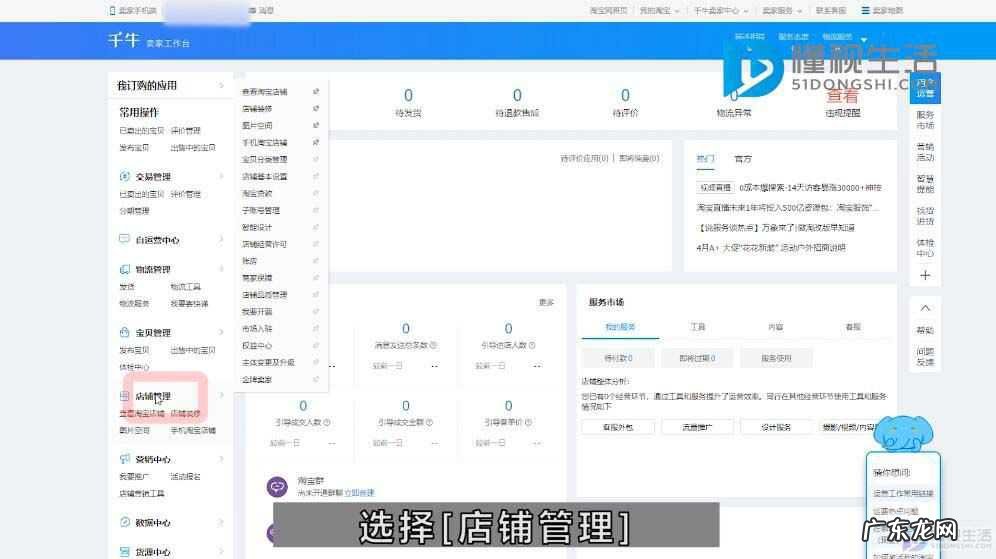The width and height of the screenshot is (996, 559).
Task: Open 体检中心 in right sidebar
Action: (x=925, y=248)
